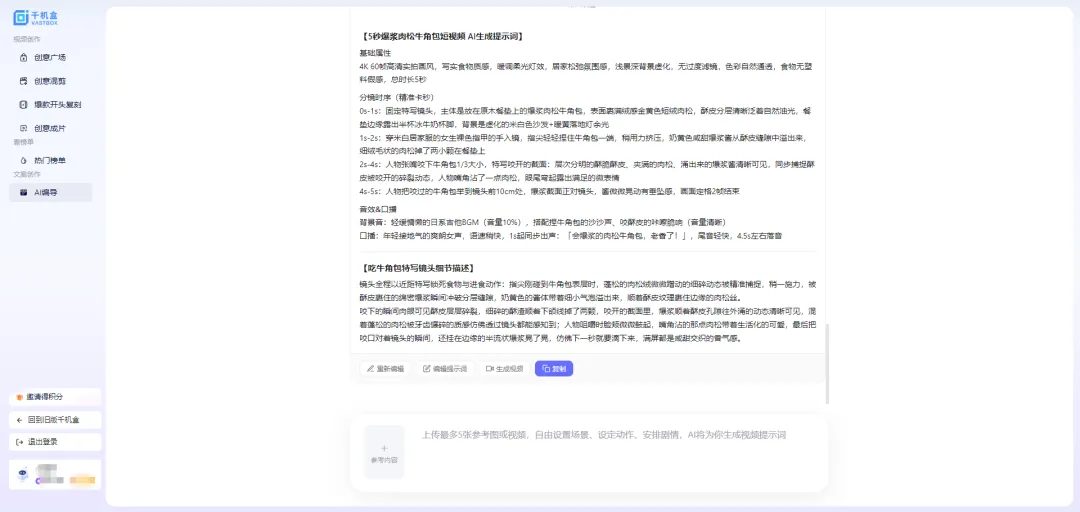1080x512 pixels.
Task: Open the 热门榜单 page
Action: 50,160
